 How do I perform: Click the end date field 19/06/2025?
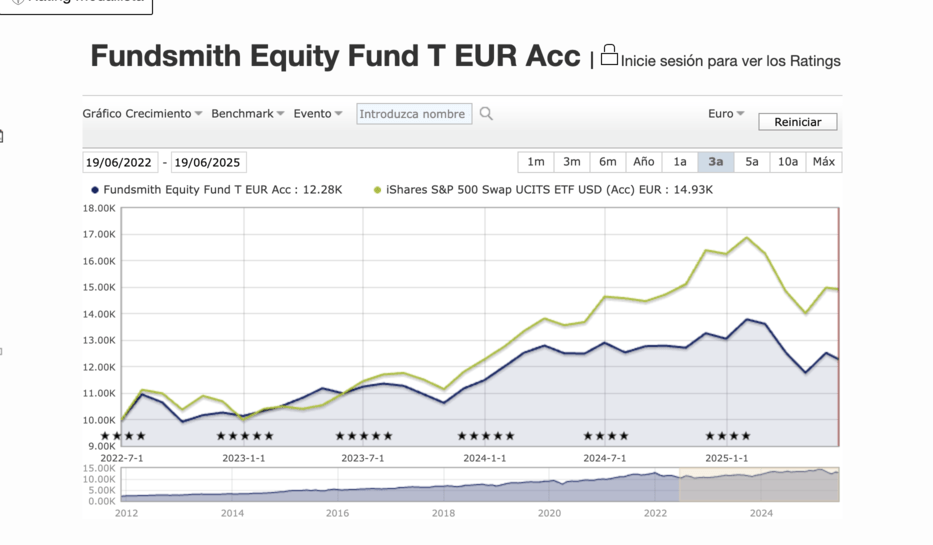coord(208,162)
